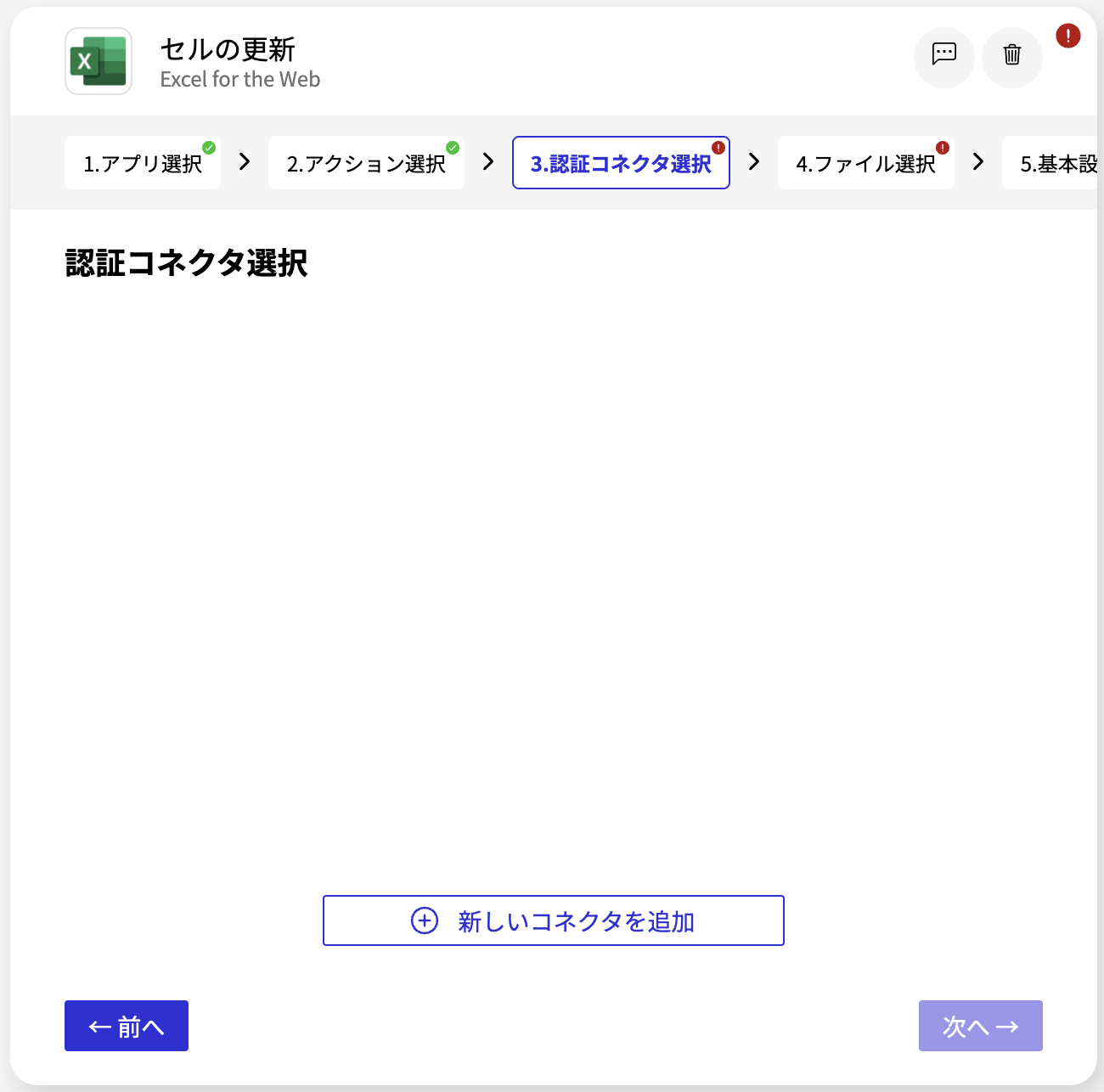The image size is (1104, 1092).
Task: Click the Excel for the Web app icon
Action: click(99, 61)
